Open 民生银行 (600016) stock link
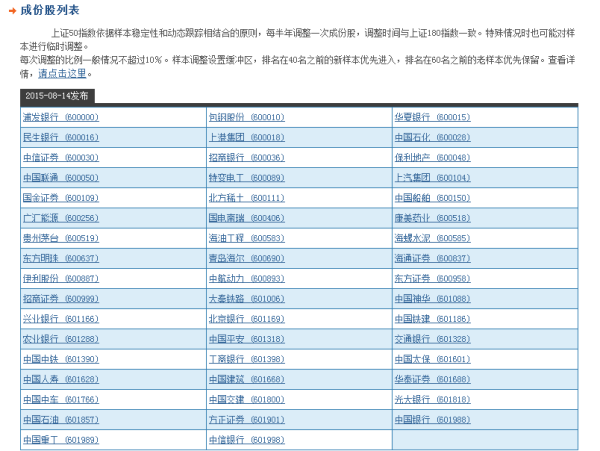The width and height of the screenshot is (600, 451). pyautogui.click(x=60, y=137)
